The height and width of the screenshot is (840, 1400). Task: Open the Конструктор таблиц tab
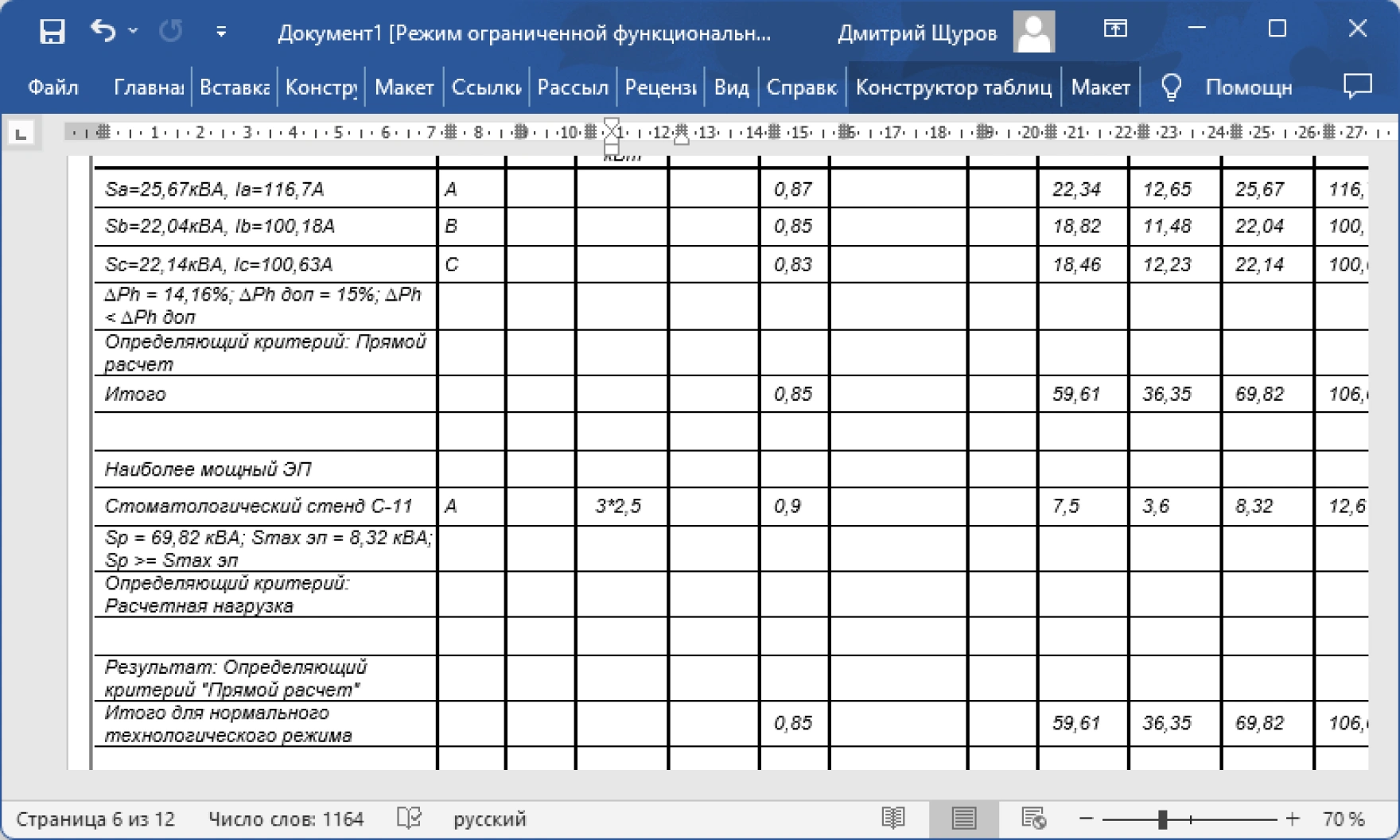point(953,87)
